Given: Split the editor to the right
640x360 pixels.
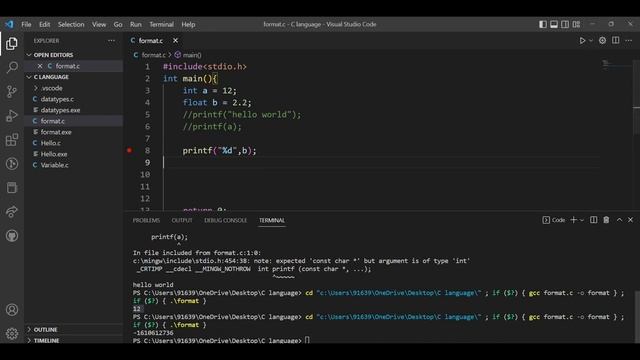Looking at the screenshot, I should pyautogui.click(x=616, y=40).
